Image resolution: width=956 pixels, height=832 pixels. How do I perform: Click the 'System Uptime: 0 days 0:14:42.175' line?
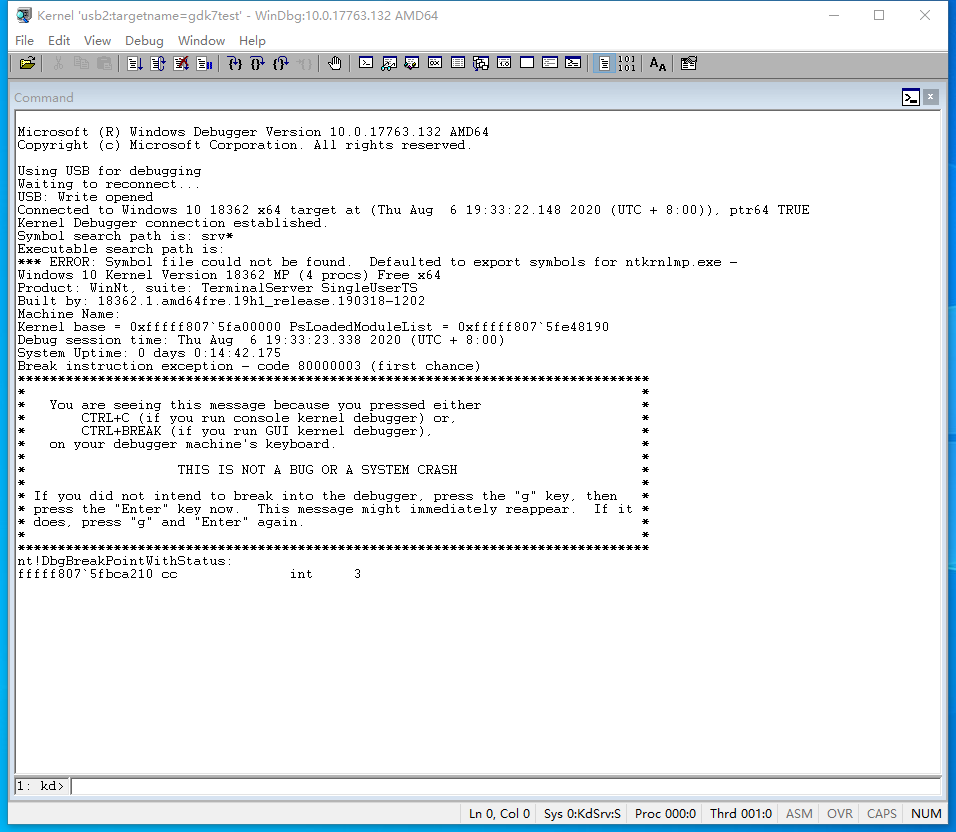pos(149,353)
